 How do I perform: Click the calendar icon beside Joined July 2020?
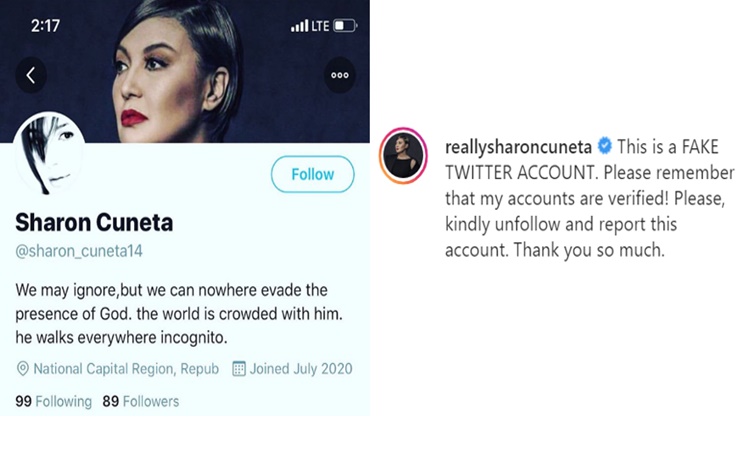[239, 369]
